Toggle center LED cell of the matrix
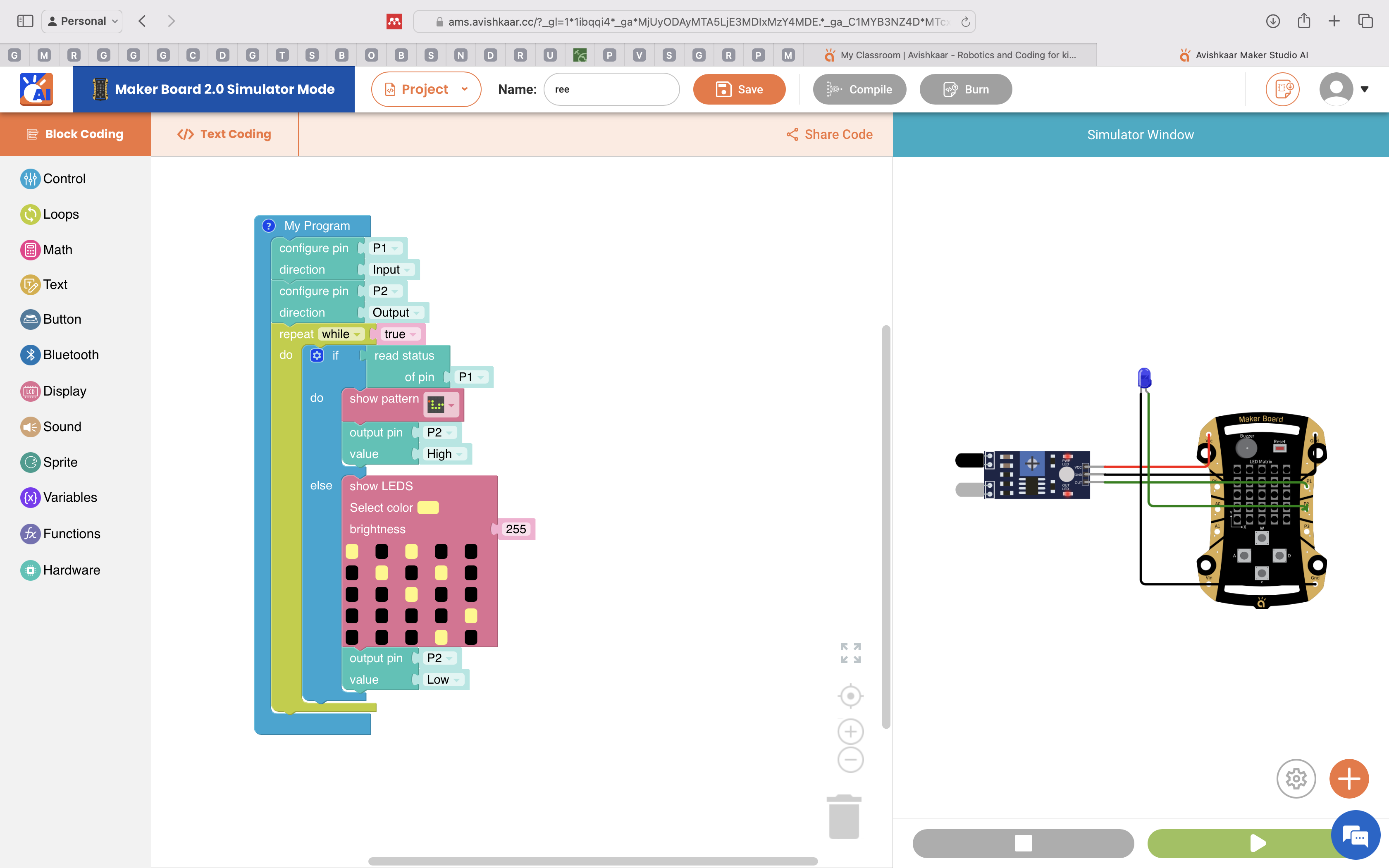Viewport: 1389px width, 868px height. (412, 594)
